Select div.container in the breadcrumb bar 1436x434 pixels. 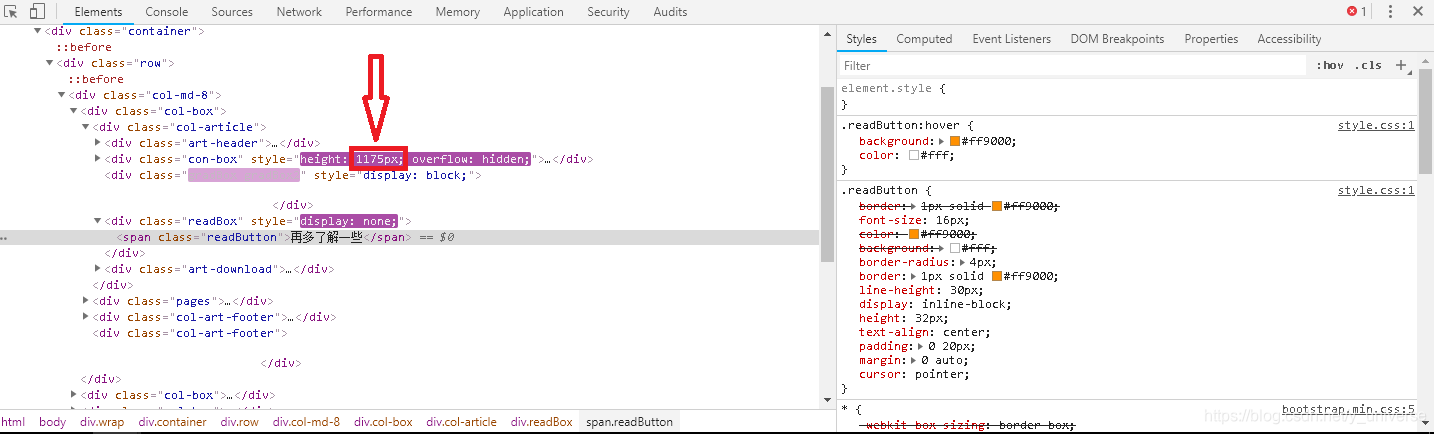(x=173, y=422)
